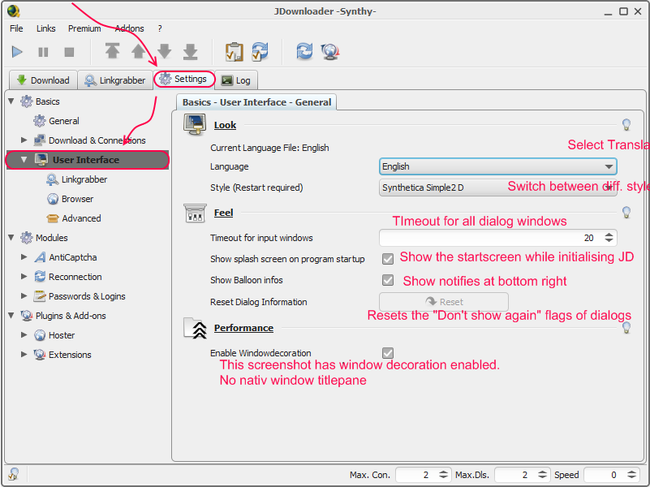Adjust Max.Dls. spinner arrows
Screen dimensions: 650x487
pos(542,475)
